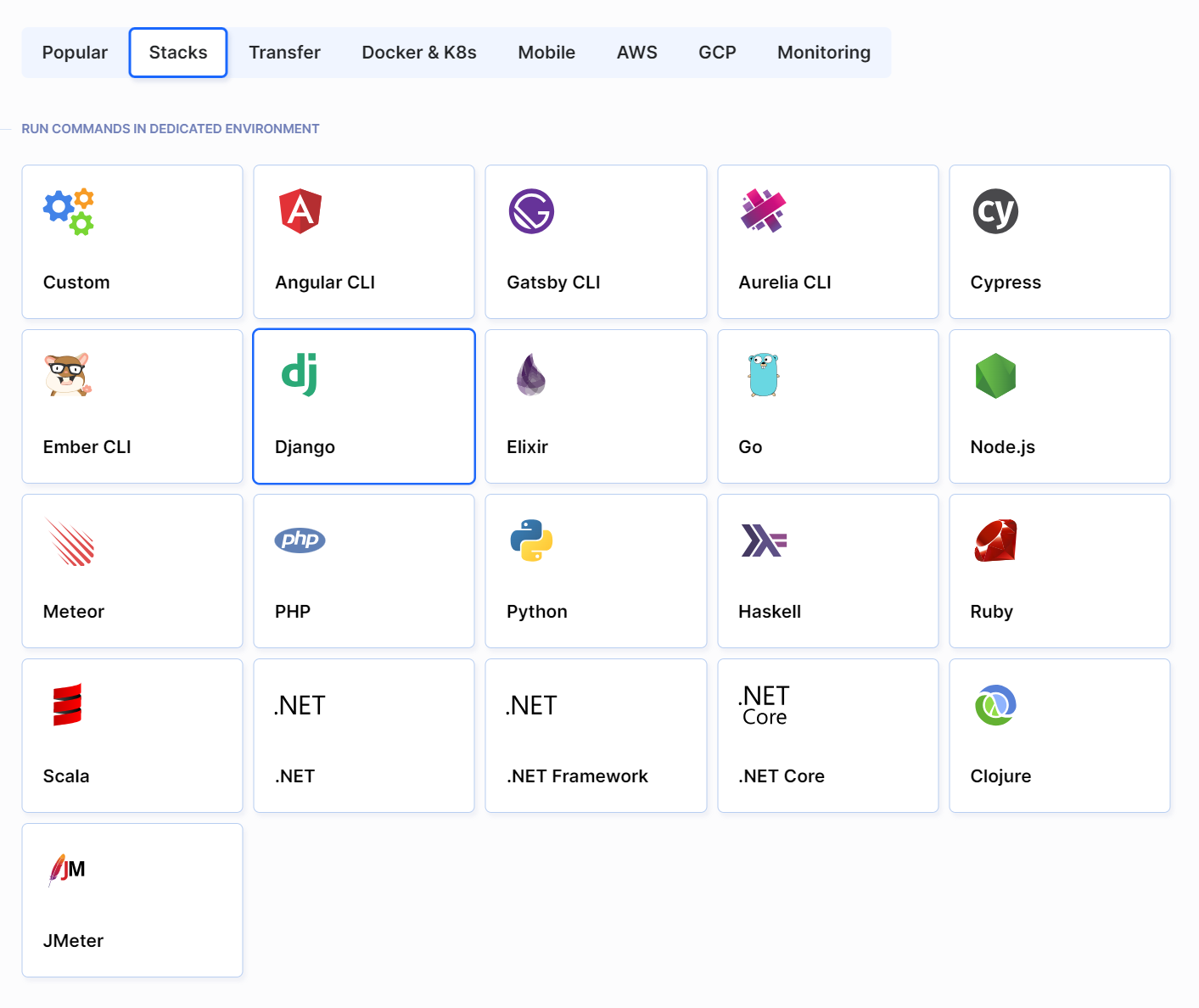Select the Node.js green hexagon icon
This screenshot has width=1199, height=1008.
[x=995, y=376]
